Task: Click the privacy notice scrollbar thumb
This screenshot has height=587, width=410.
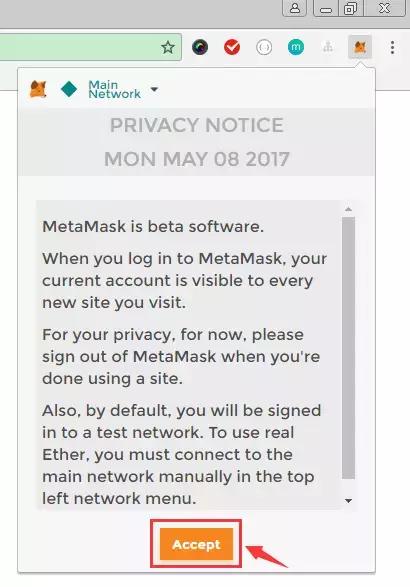Action: point(348,347)
